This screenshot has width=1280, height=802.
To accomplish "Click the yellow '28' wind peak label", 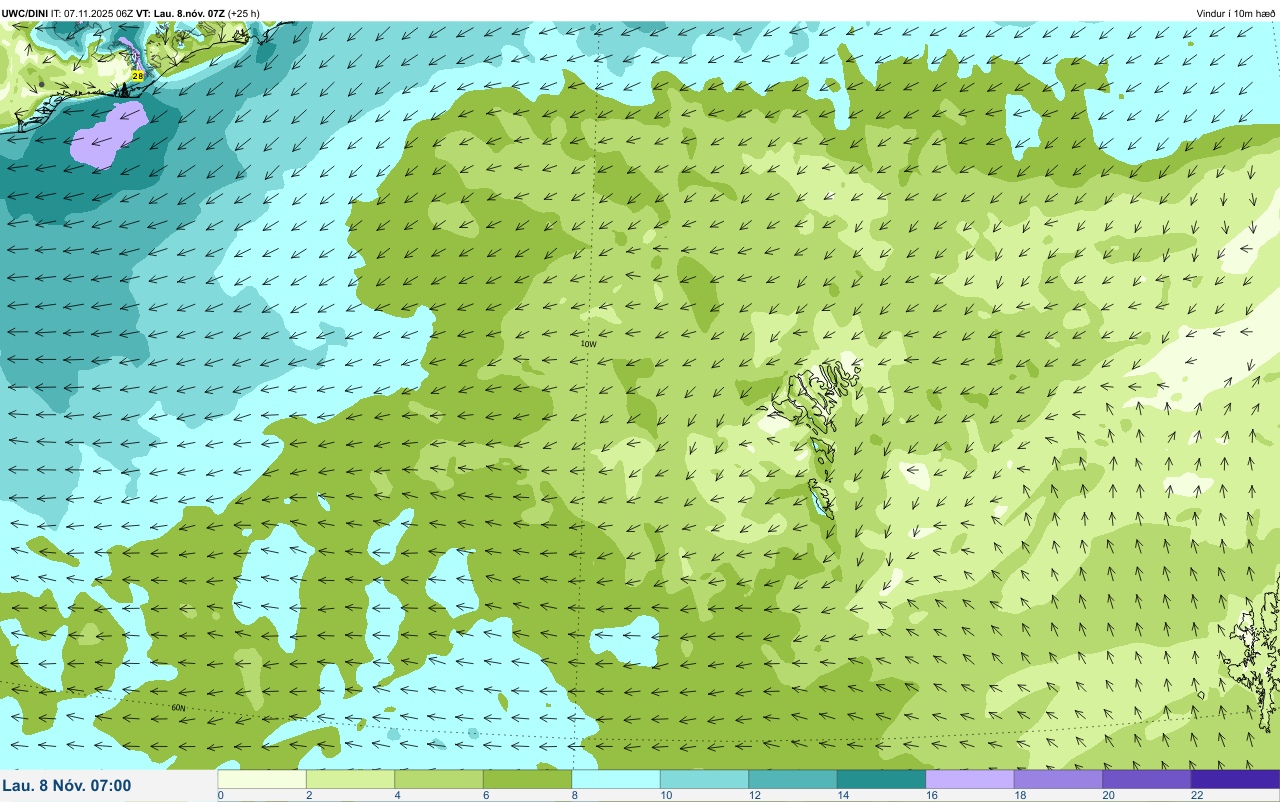I will point(138,75).
